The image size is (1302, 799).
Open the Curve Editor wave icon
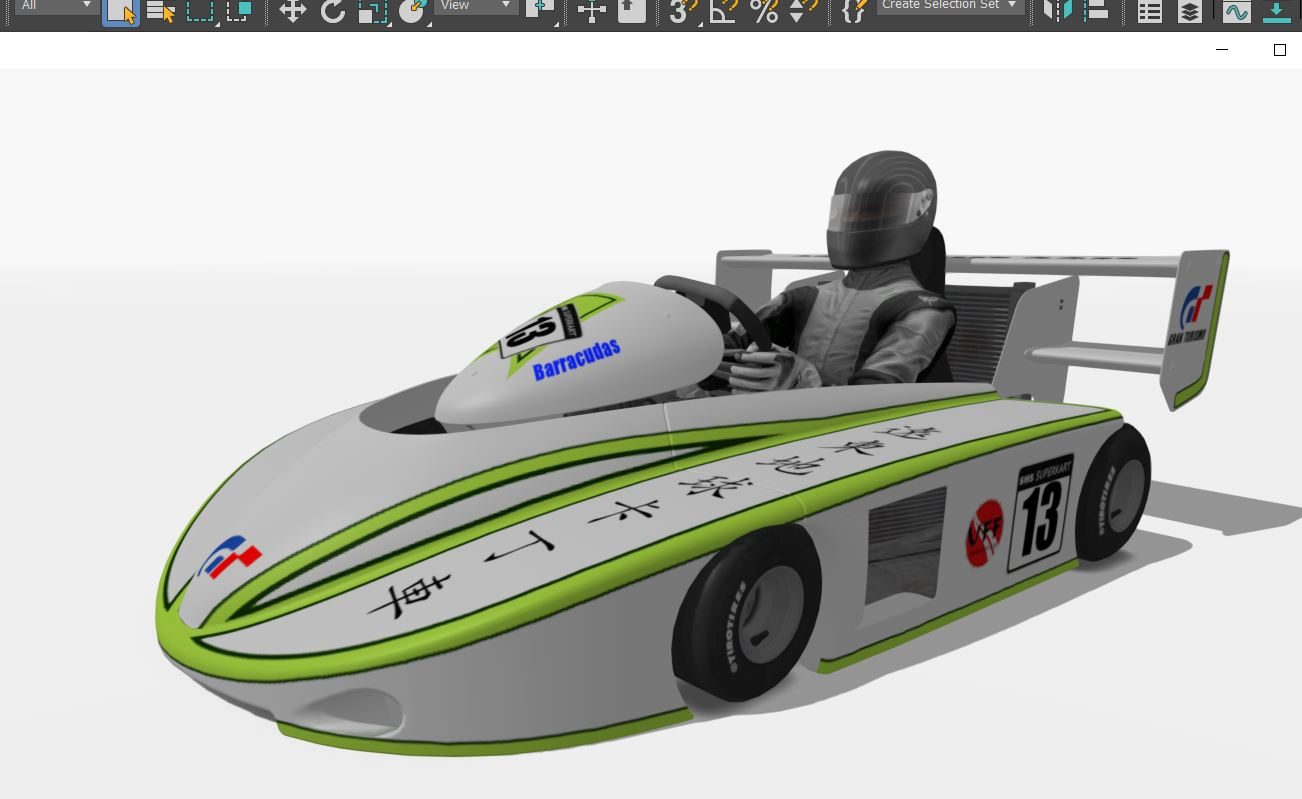tap(1236, 11)
